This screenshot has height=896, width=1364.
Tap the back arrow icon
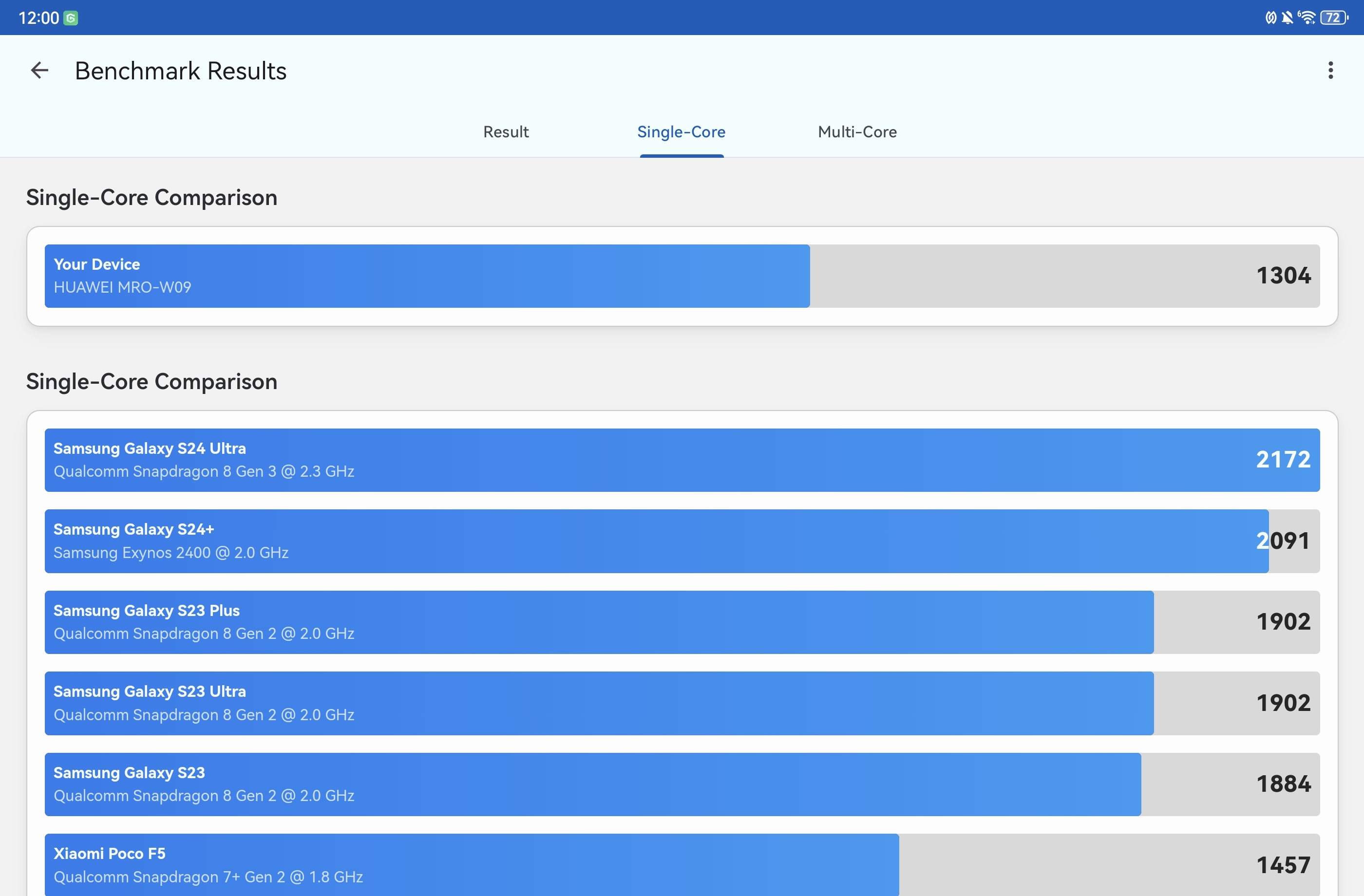point(39,71)
